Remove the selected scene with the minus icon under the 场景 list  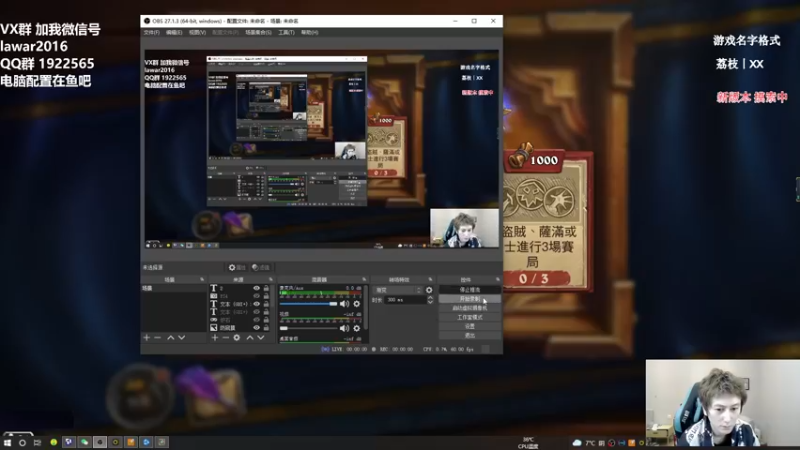click(158, 338)
